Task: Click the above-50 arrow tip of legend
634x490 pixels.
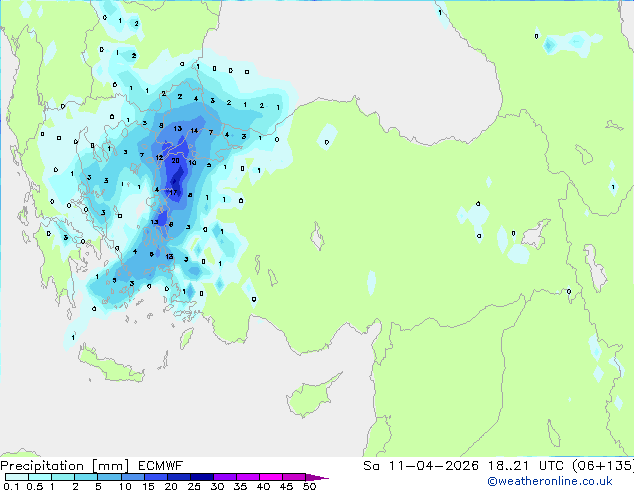Action: tap(317, 477)
